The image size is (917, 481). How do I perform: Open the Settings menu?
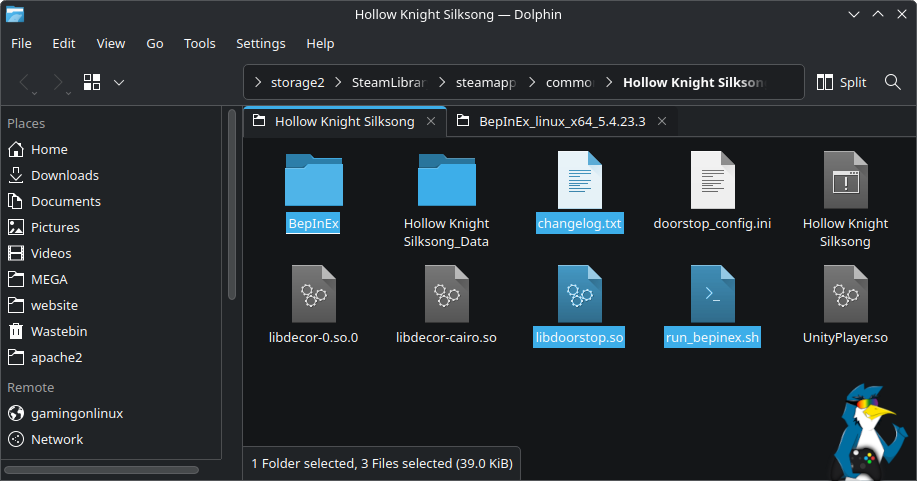pyautogui.click(x=260, y=44)
